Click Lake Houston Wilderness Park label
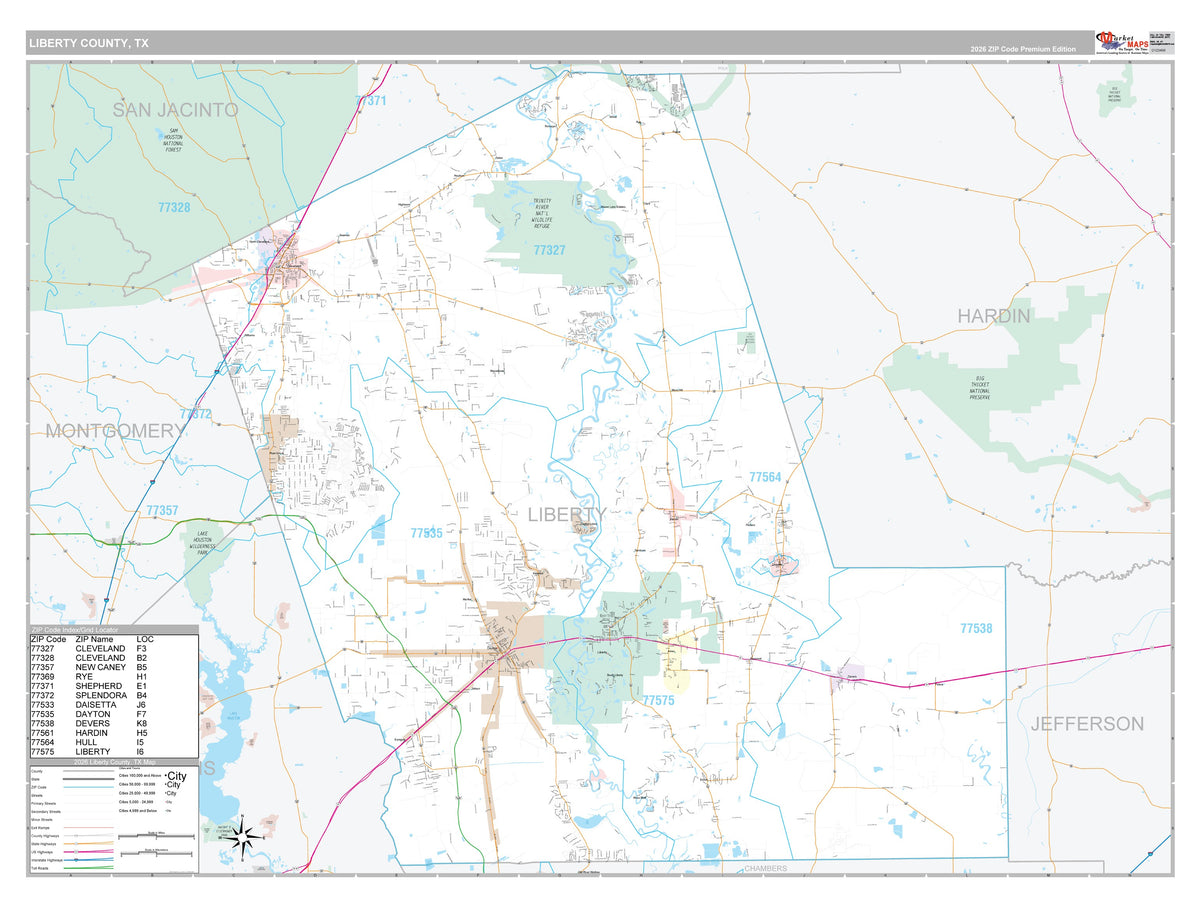The image size is (1200, 908). [x=201, y=543]
